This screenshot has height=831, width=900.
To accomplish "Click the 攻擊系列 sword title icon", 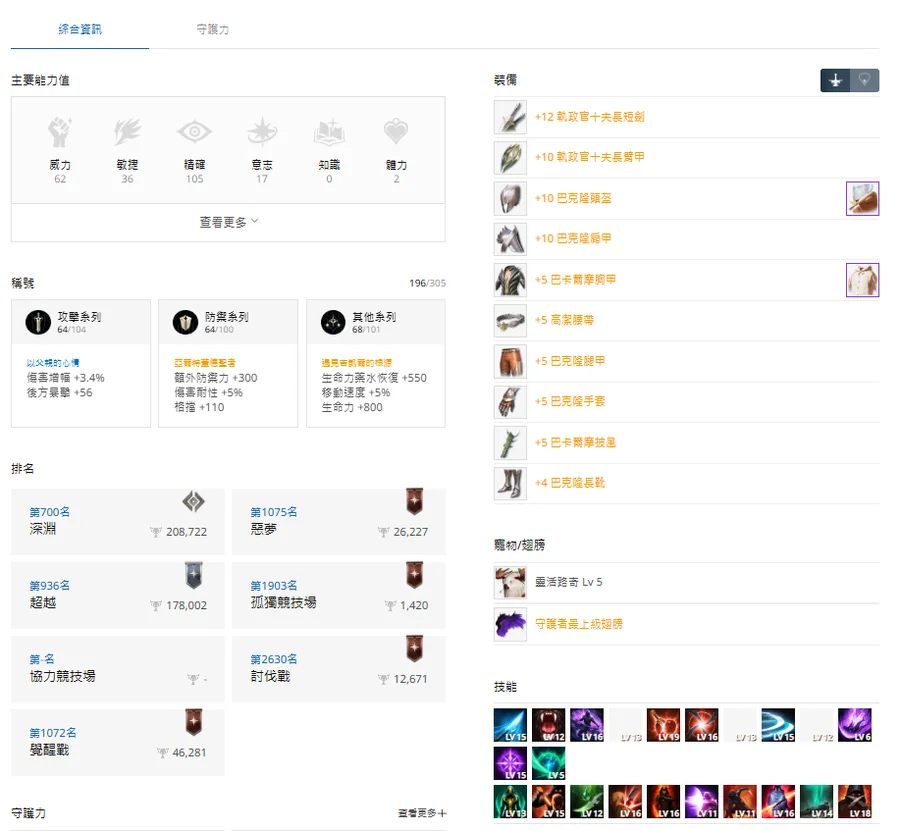I will (x=39, y=322).
